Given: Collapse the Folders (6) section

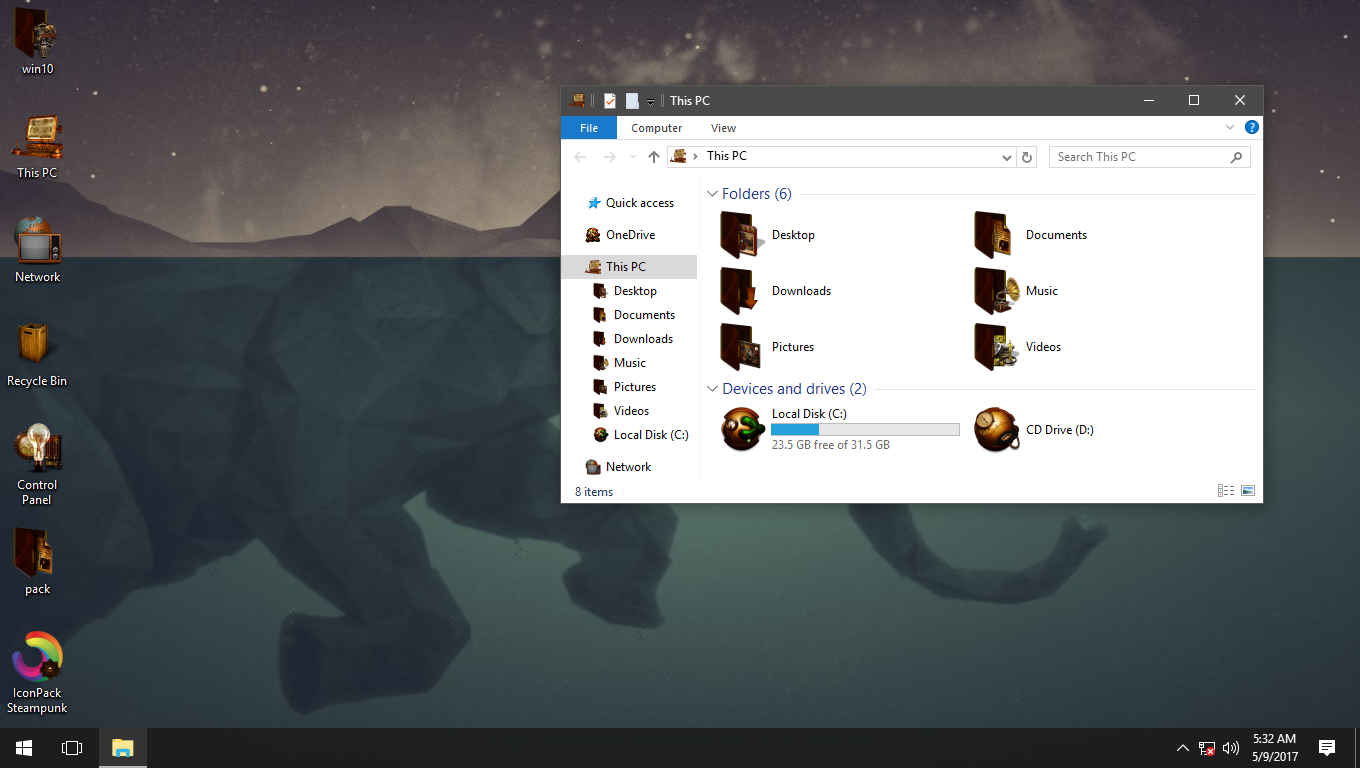Looking at the screenshot, I should (712, 193).
